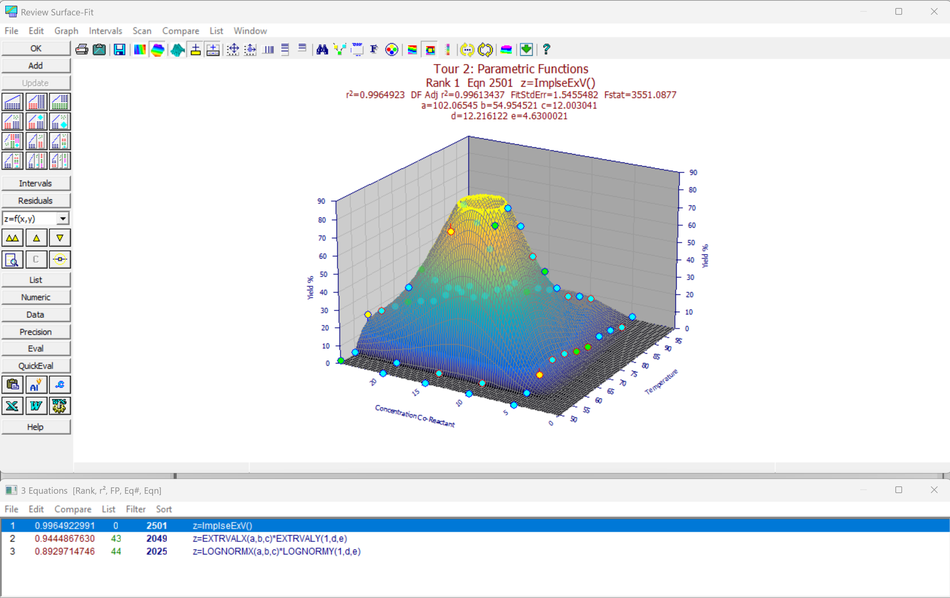Click the Excel X export icon
The height and width of the screenshot is (598, 950).
[x=12, y=405]
